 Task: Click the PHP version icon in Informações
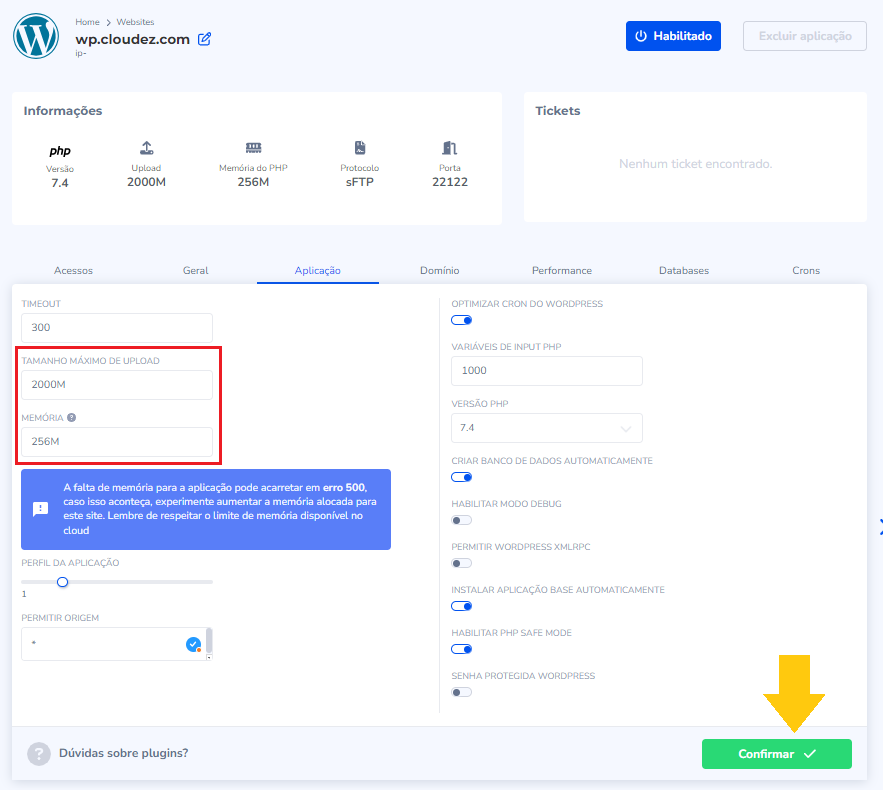click(x=60, y=151)
